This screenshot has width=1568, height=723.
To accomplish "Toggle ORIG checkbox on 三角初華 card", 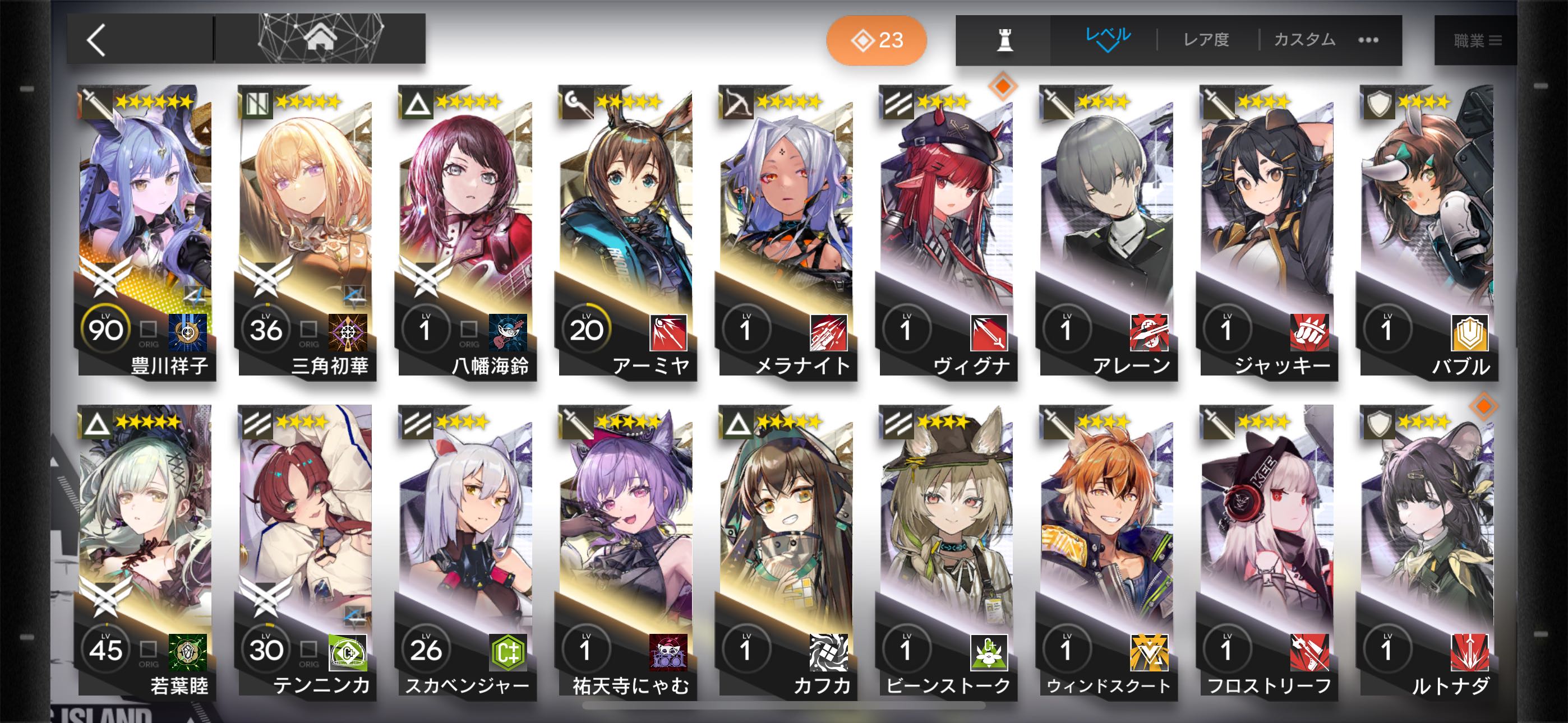I will [x=308, y=329].
